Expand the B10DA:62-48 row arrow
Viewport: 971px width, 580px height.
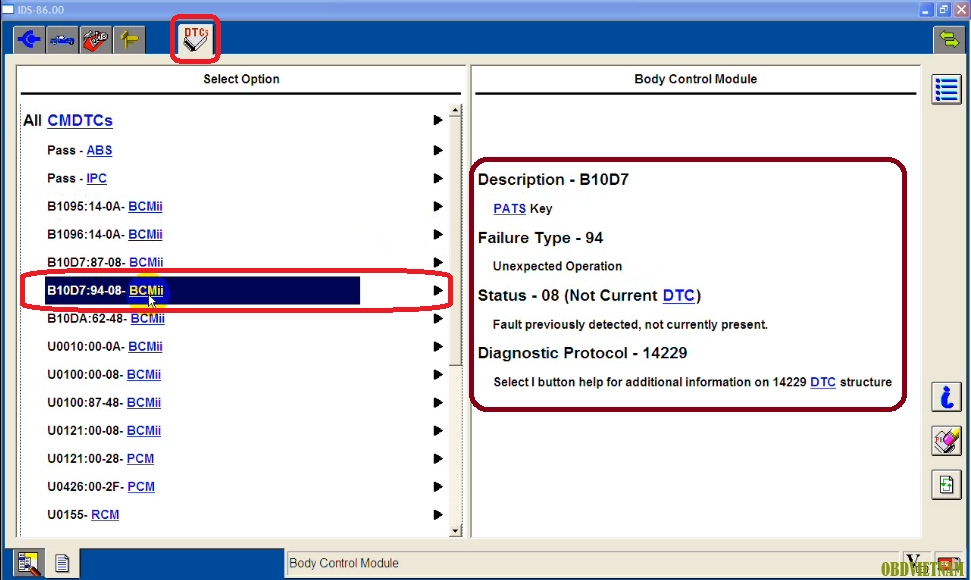[438, 319]
